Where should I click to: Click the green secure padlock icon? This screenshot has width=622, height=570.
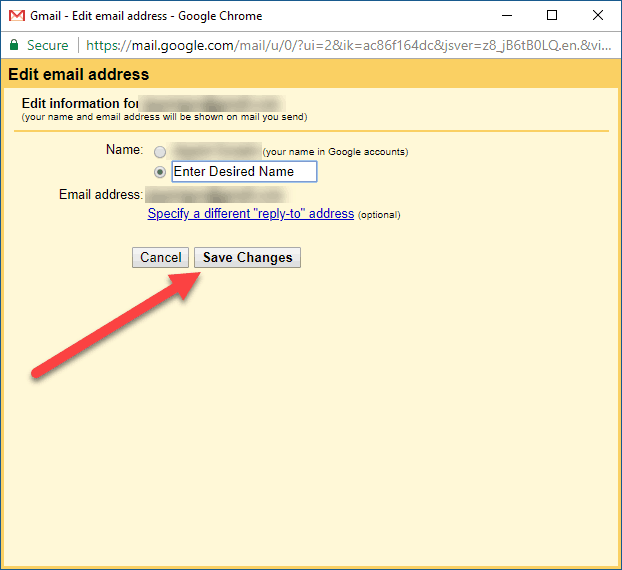14,45
